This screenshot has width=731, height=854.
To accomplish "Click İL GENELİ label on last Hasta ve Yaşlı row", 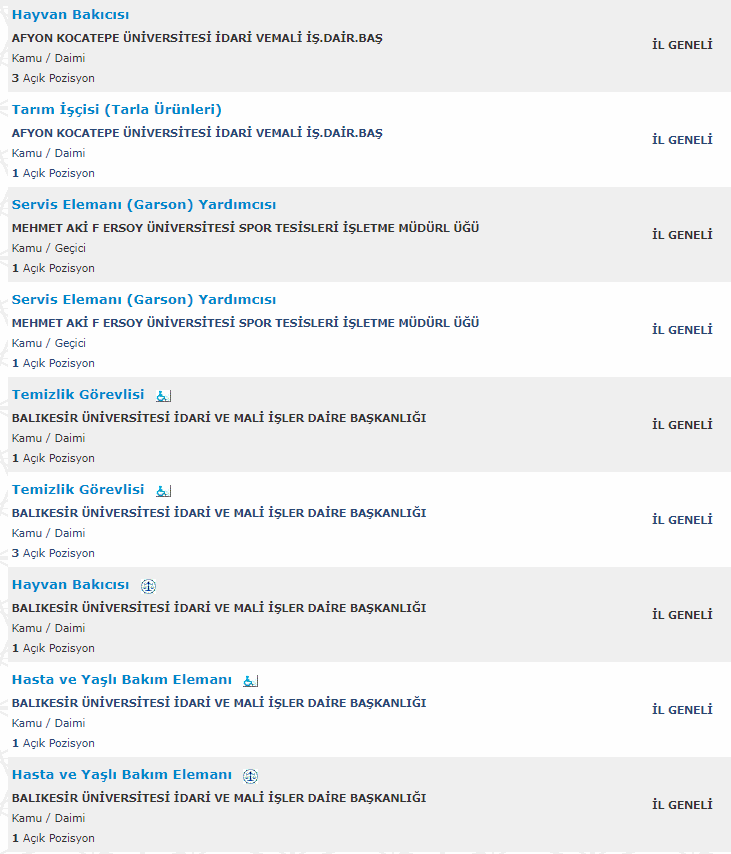I will tap(682, 805).
